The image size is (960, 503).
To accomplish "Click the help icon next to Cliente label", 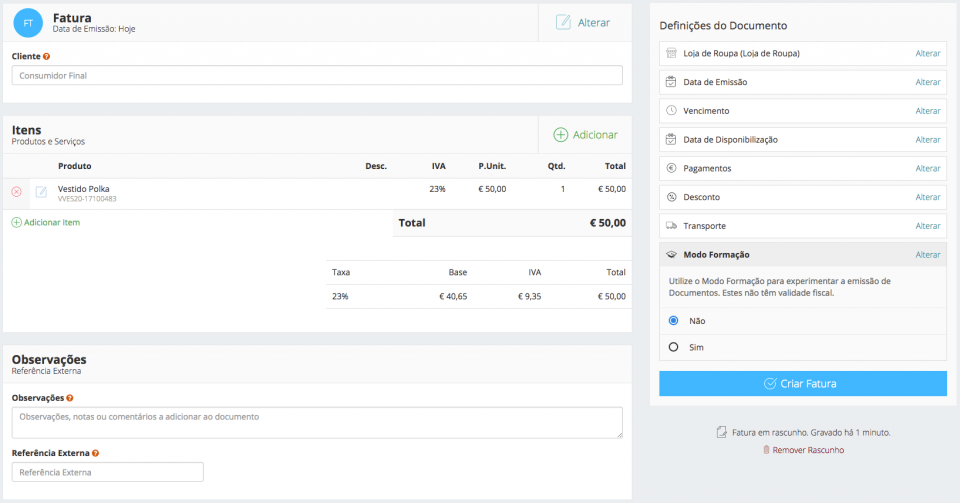I will click(47, 56).
